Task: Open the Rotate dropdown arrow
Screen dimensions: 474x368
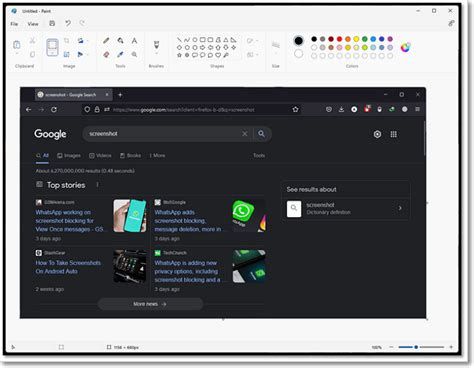Action: click(87, 41)
